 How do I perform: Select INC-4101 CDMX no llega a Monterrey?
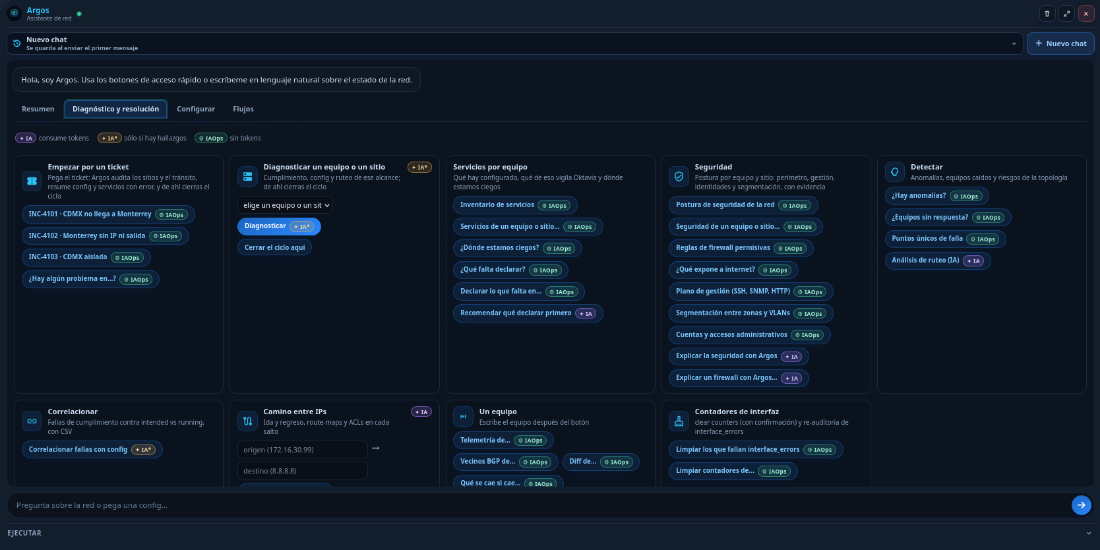click(x=108, y=214)
